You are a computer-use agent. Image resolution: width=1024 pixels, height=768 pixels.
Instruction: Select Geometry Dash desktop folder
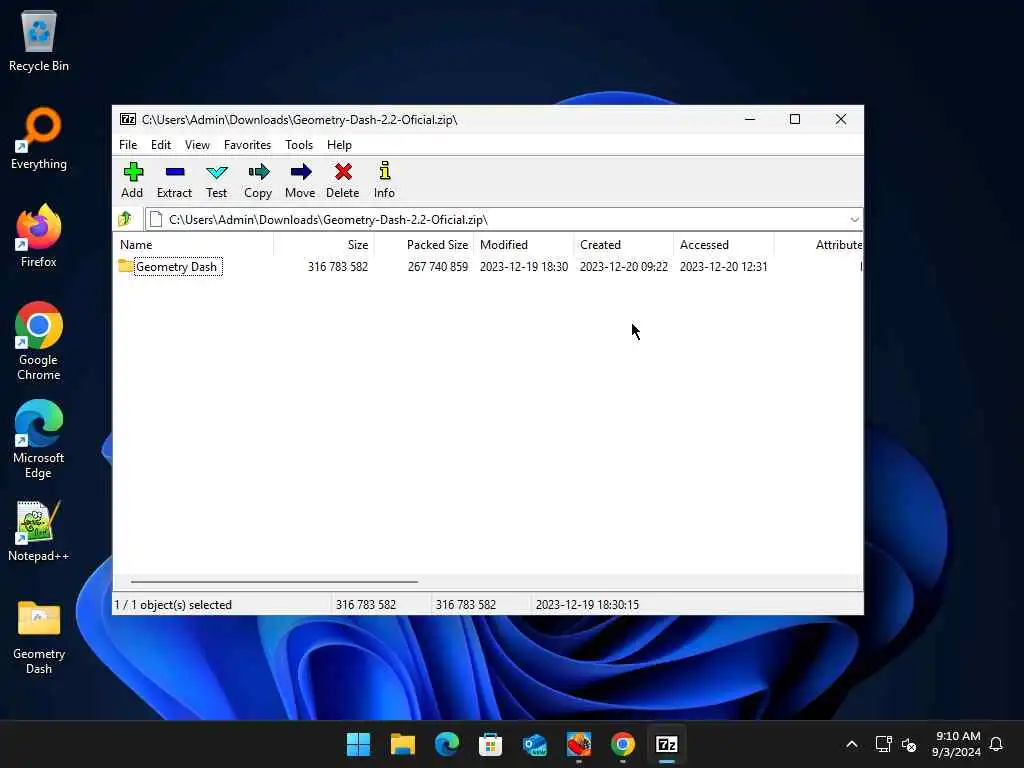[39, 636]
